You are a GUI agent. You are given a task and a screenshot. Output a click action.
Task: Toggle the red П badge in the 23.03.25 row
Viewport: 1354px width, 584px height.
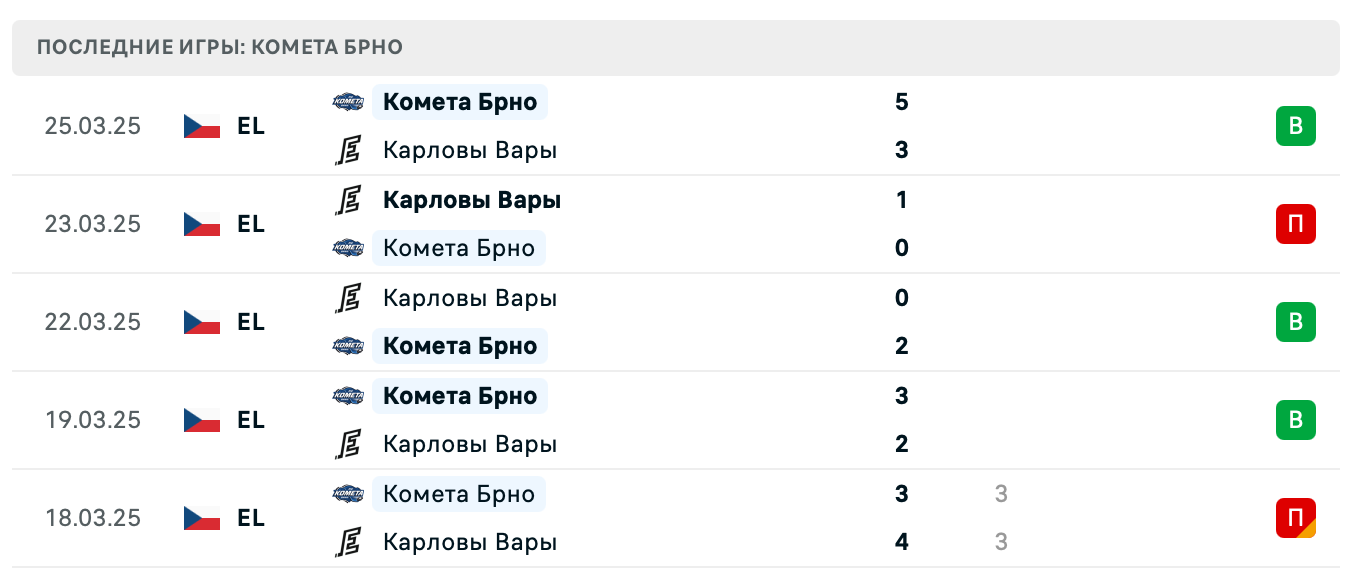[x=1296, y=224]
